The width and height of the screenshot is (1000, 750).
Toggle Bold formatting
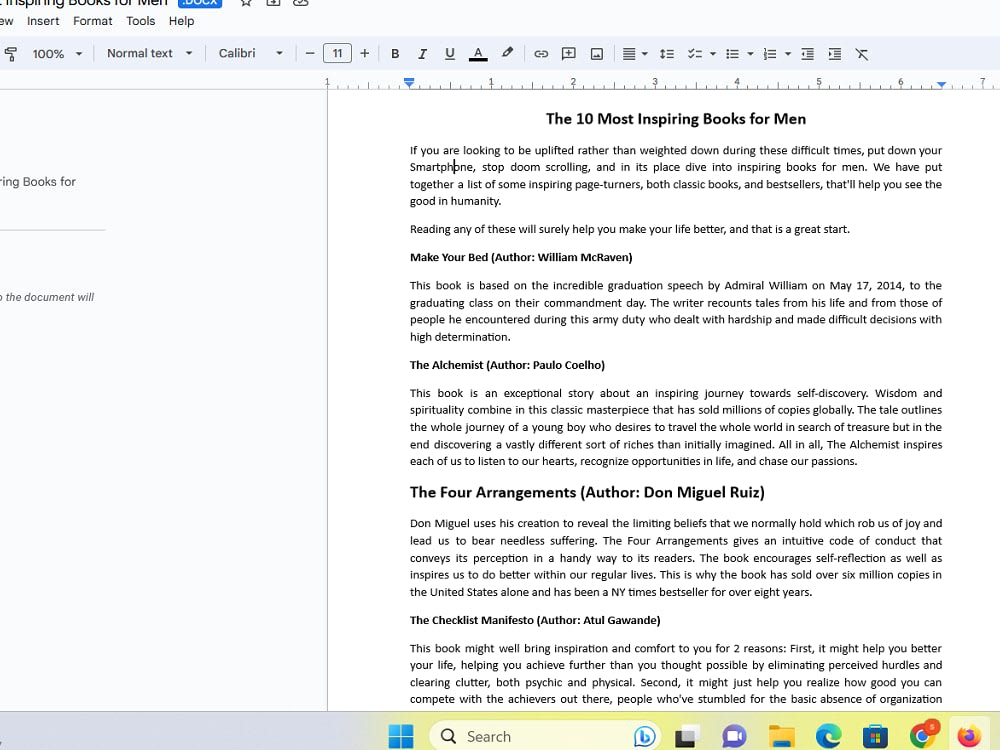click(x=395, y=54)
